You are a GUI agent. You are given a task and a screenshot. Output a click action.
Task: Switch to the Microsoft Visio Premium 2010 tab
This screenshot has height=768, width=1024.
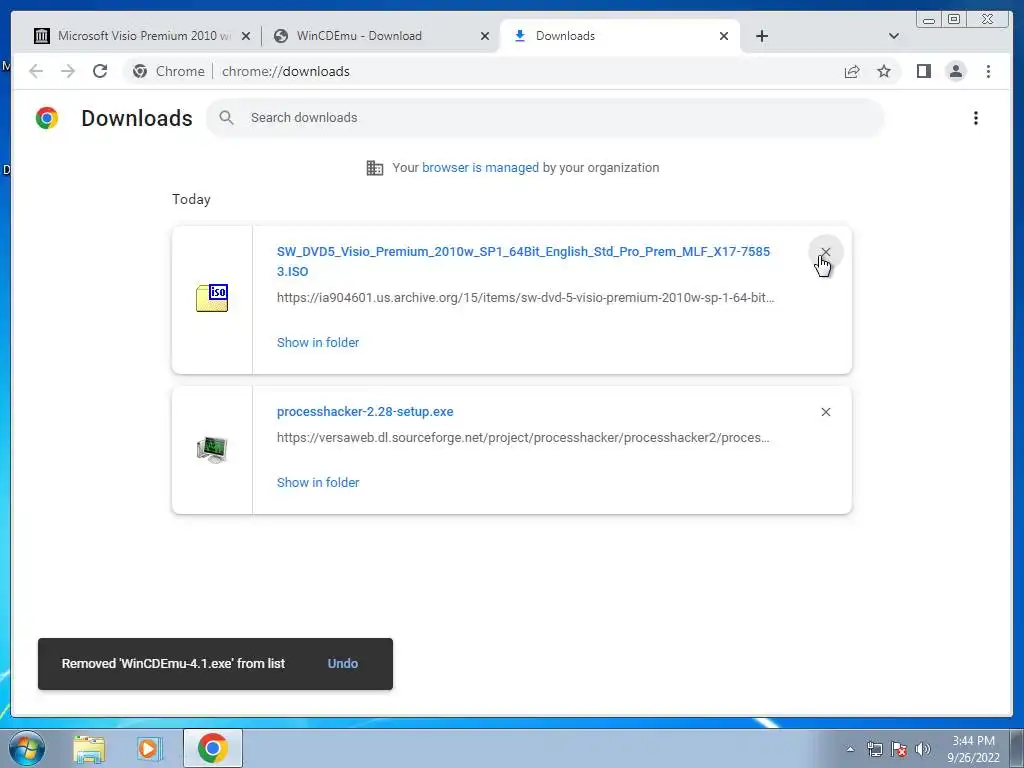[x=137, y=36]
